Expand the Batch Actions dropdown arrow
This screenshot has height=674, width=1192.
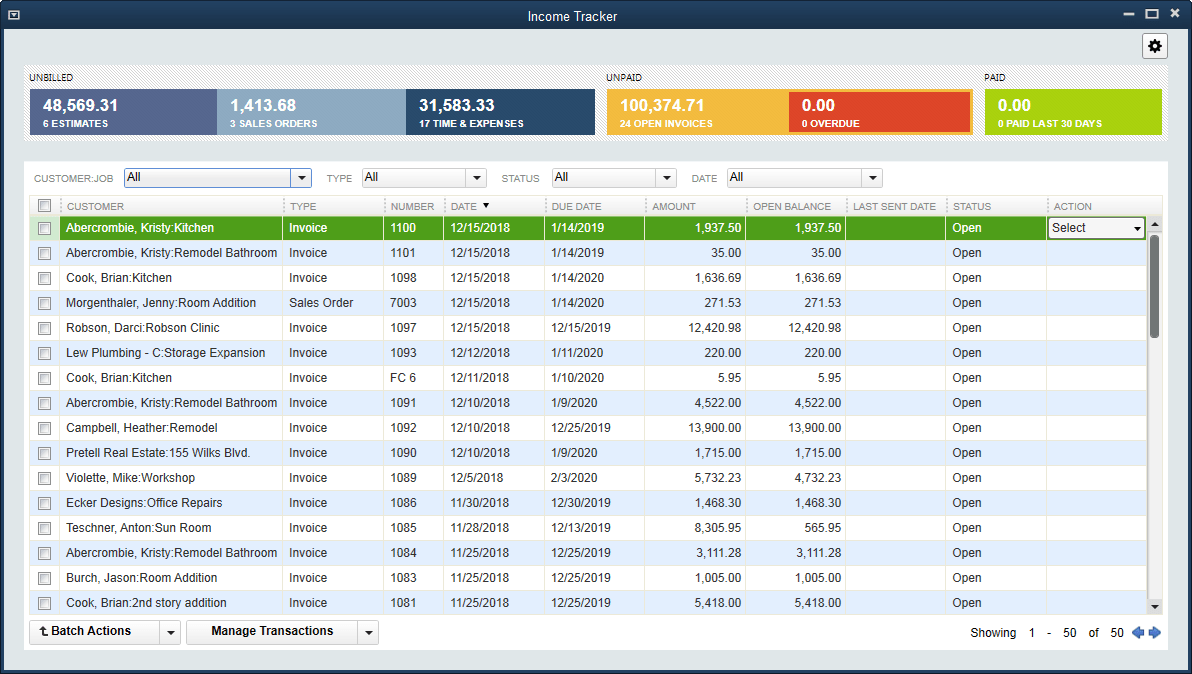coord(171,631)
